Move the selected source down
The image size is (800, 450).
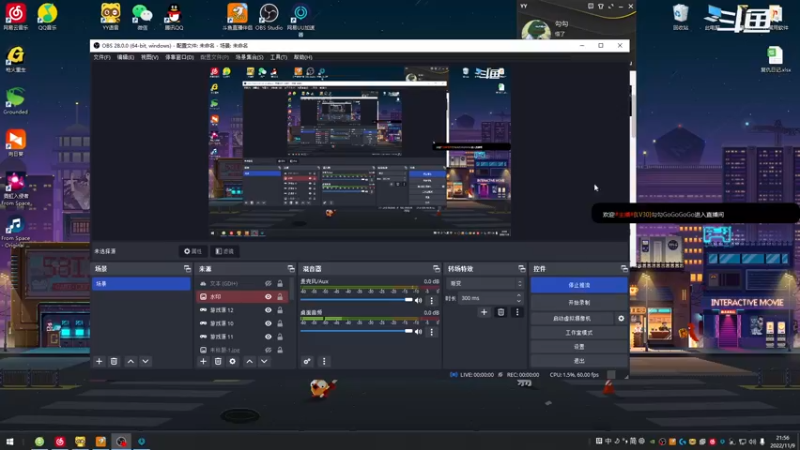click(264, 361)
